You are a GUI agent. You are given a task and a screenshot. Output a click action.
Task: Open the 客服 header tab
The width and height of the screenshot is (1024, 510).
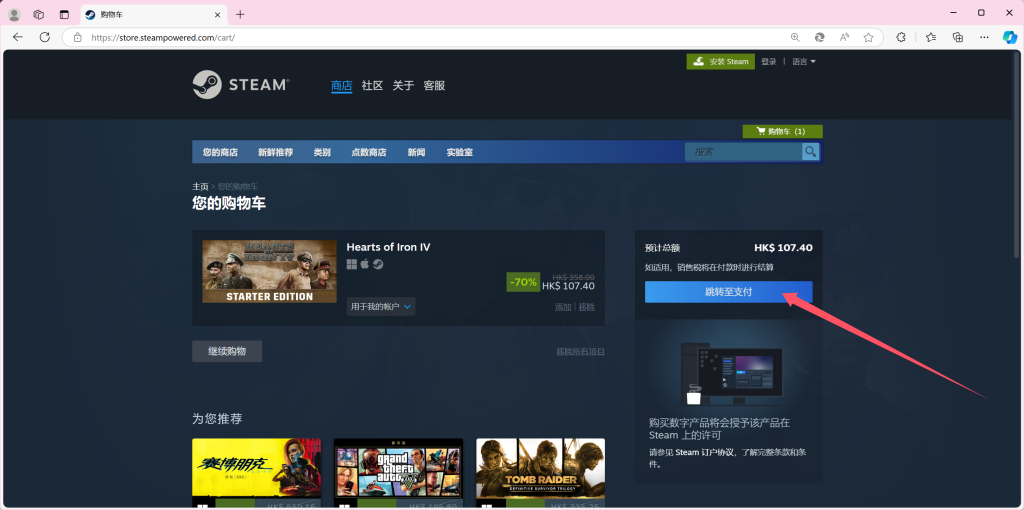[x=434, y=86]
